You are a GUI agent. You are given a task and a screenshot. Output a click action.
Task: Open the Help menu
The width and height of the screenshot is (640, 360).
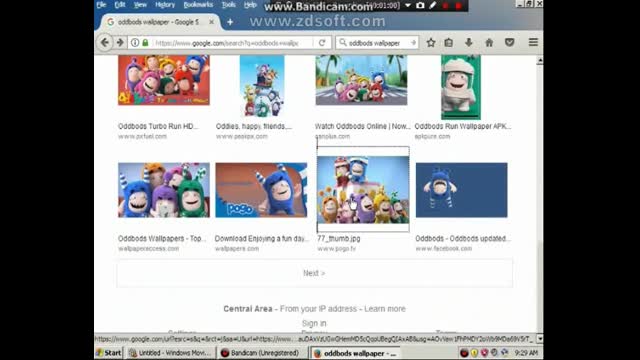[250, 5]
